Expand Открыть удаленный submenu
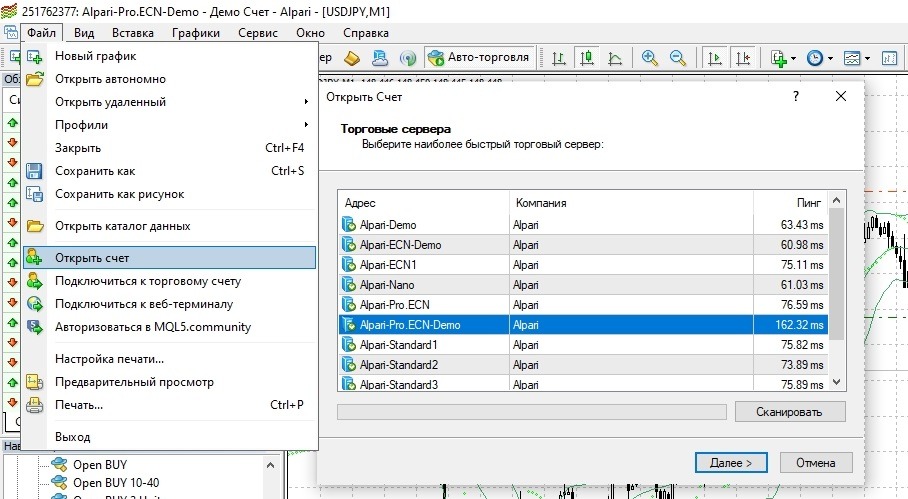The width and height of the screenshot is (908, 499). tap(170, 102)
